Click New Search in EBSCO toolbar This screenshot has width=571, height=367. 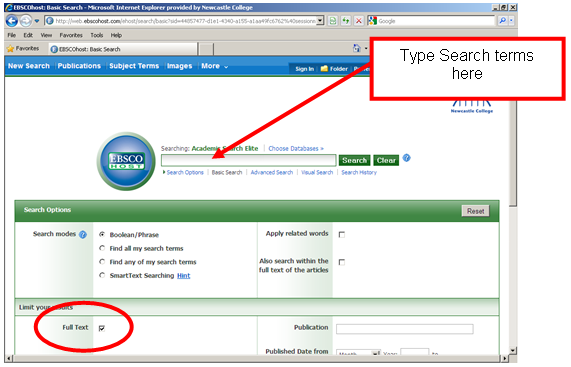tap(29, 66)
